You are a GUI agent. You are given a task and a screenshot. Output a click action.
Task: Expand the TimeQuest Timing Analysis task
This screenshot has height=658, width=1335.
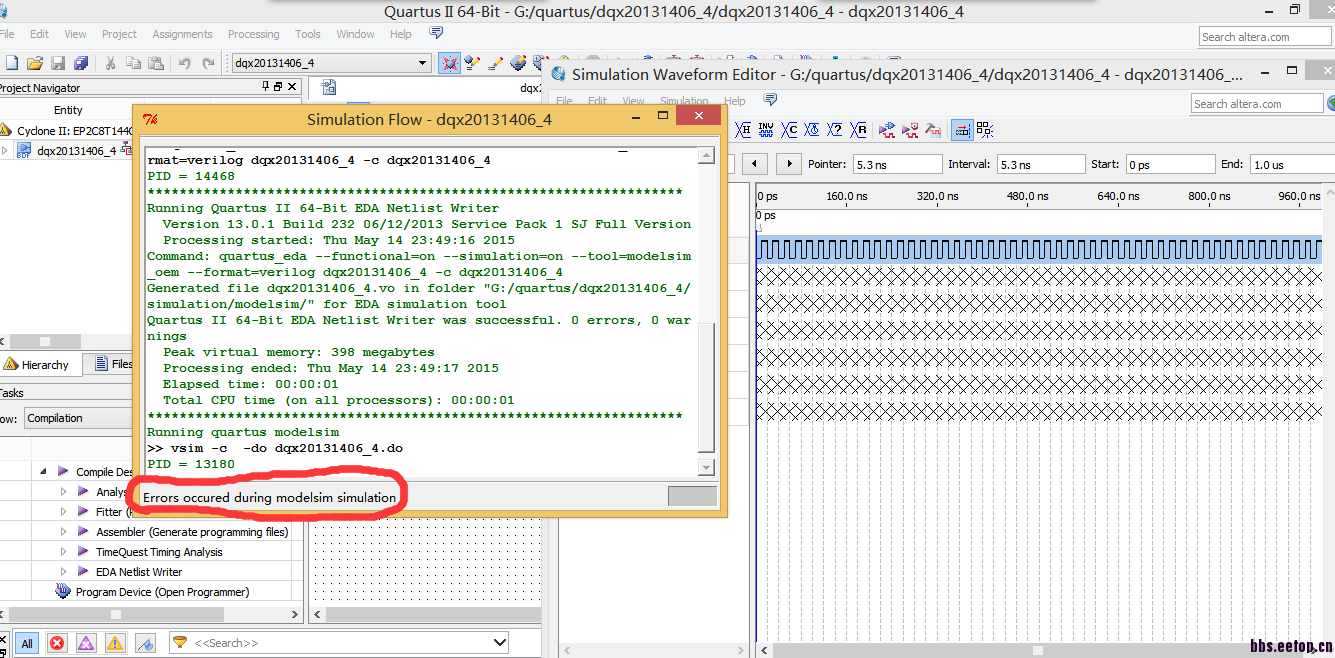[64, 552]
